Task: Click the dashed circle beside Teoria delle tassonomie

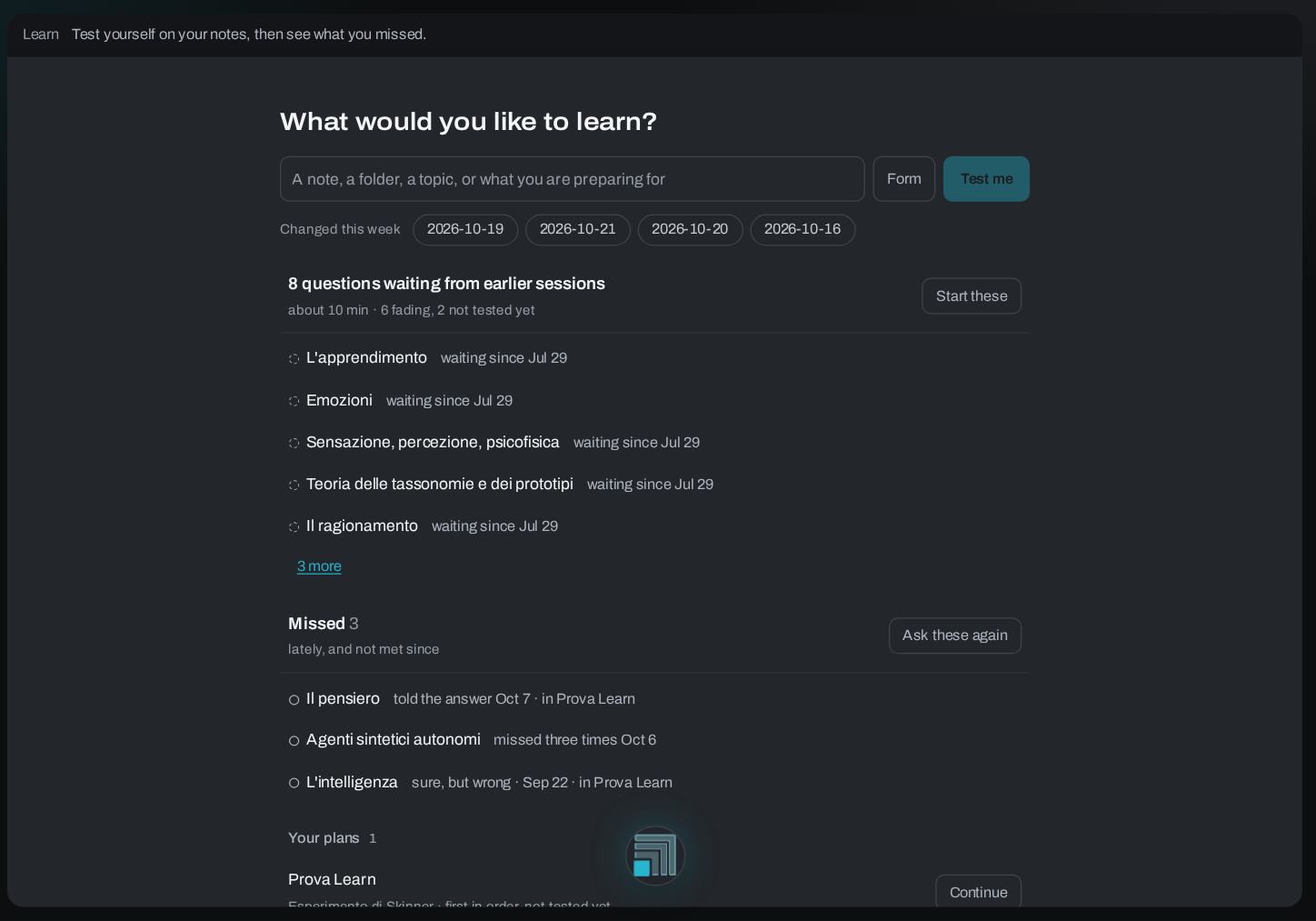Action: (294, 485)
